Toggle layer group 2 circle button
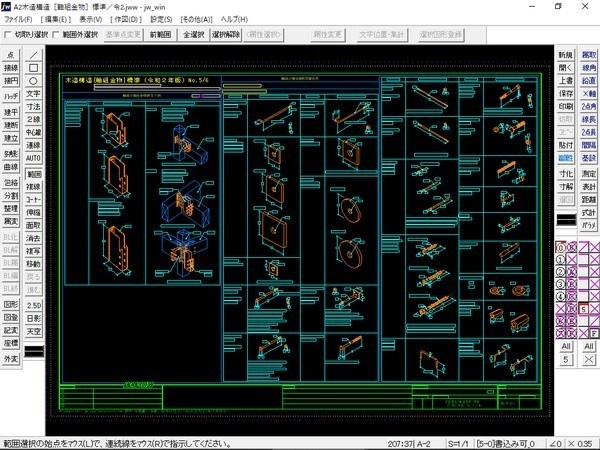Viewport: 600px width, 450px height. (x=560, y=272)
